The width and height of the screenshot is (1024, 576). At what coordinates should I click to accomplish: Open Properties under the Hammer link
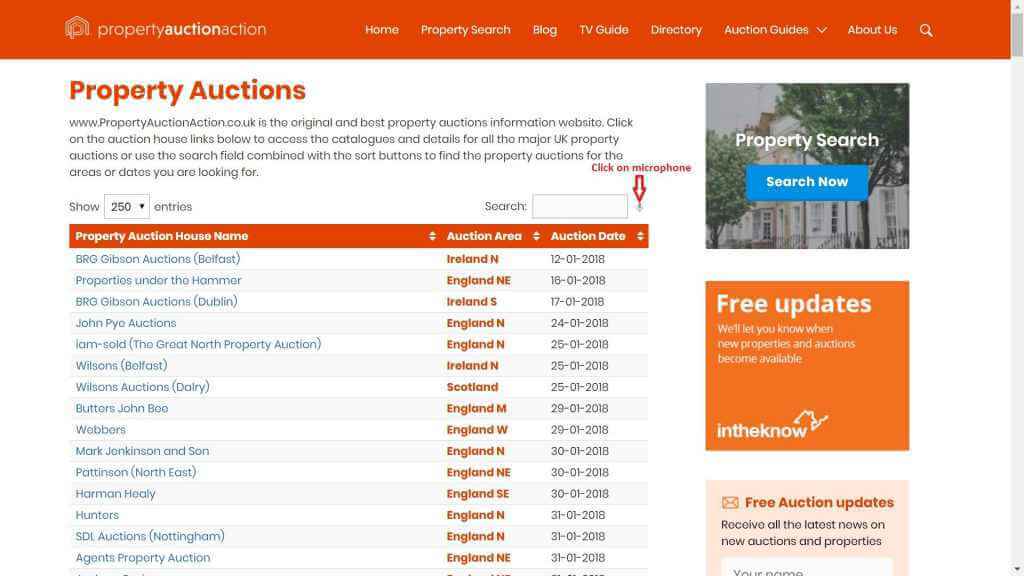[158, 280]
